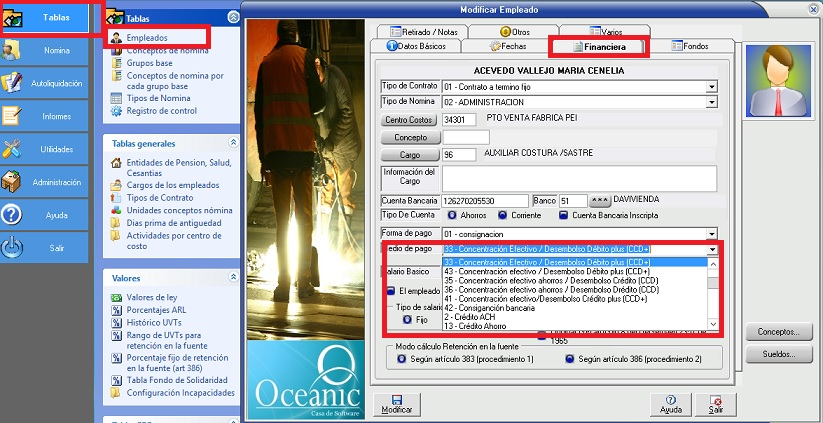The height and width of the screenshot is (423, 823).
Task: Expand the Tipo de Contrato dropdown
Action: tap(712, 86)
